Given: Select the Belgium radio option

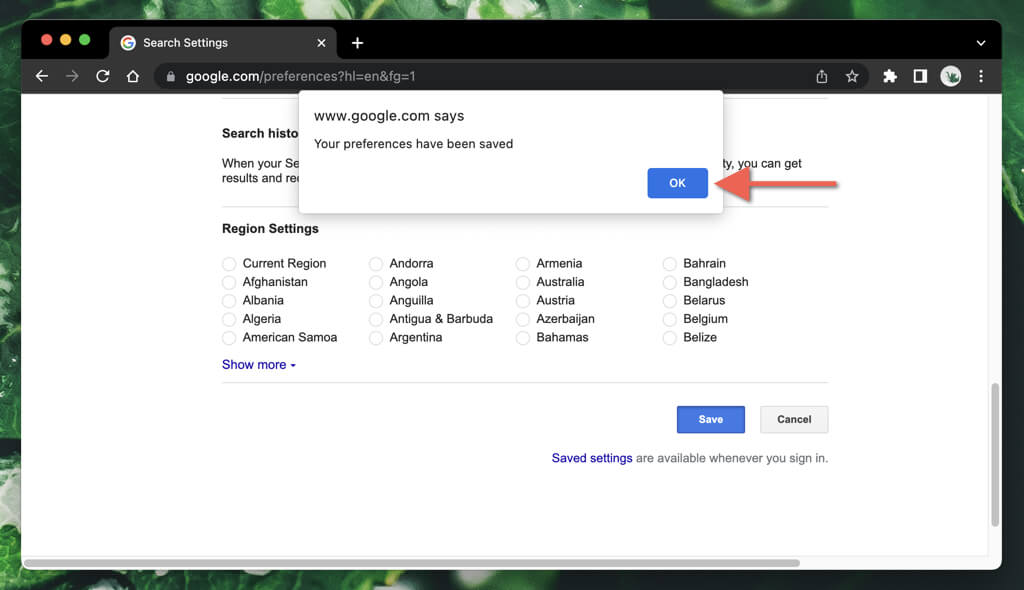Looking at the screenshot, I should coord(670,319).
